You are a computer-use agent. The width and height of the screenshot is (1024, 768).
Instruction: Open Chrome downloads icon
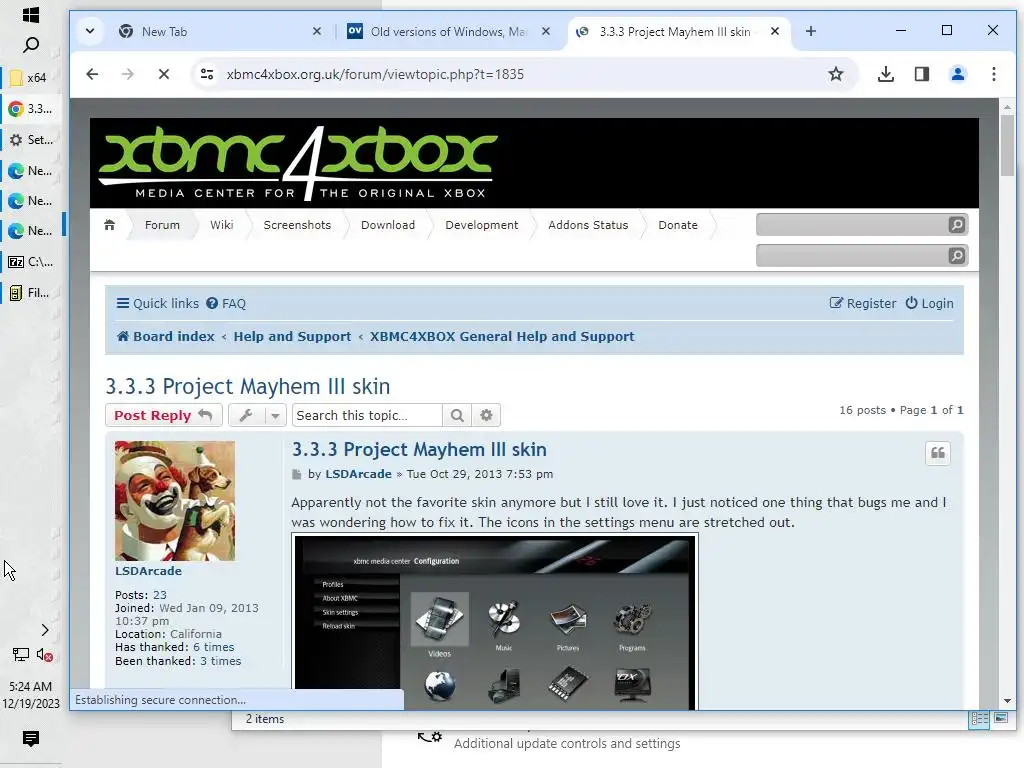tap(886, 74)
